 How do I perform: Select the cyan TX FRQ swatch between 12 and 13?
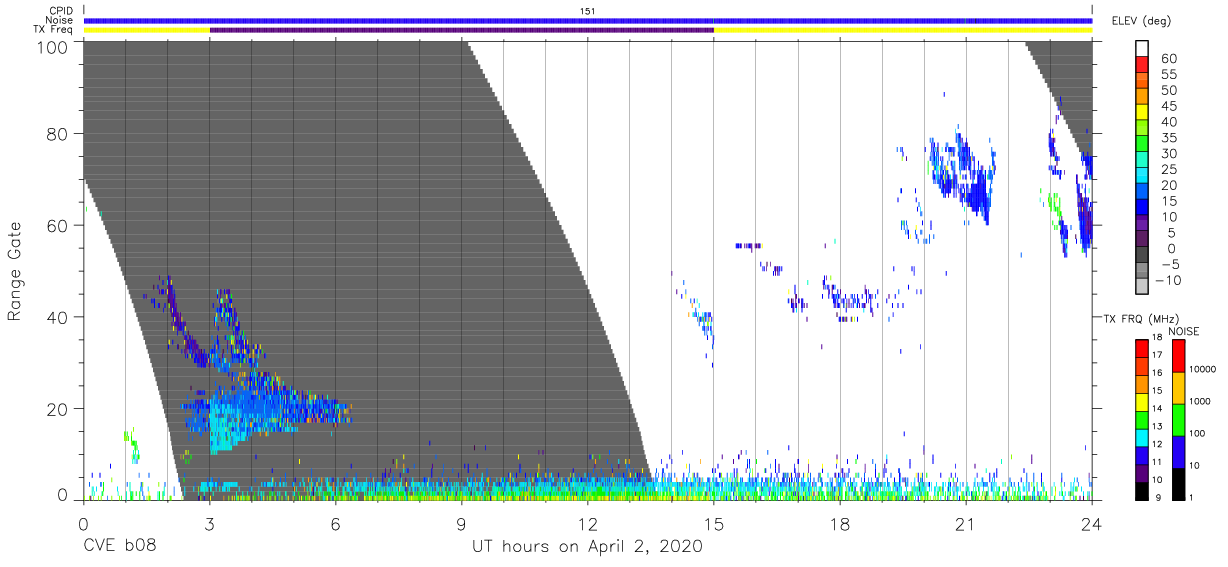[1141, 436]
